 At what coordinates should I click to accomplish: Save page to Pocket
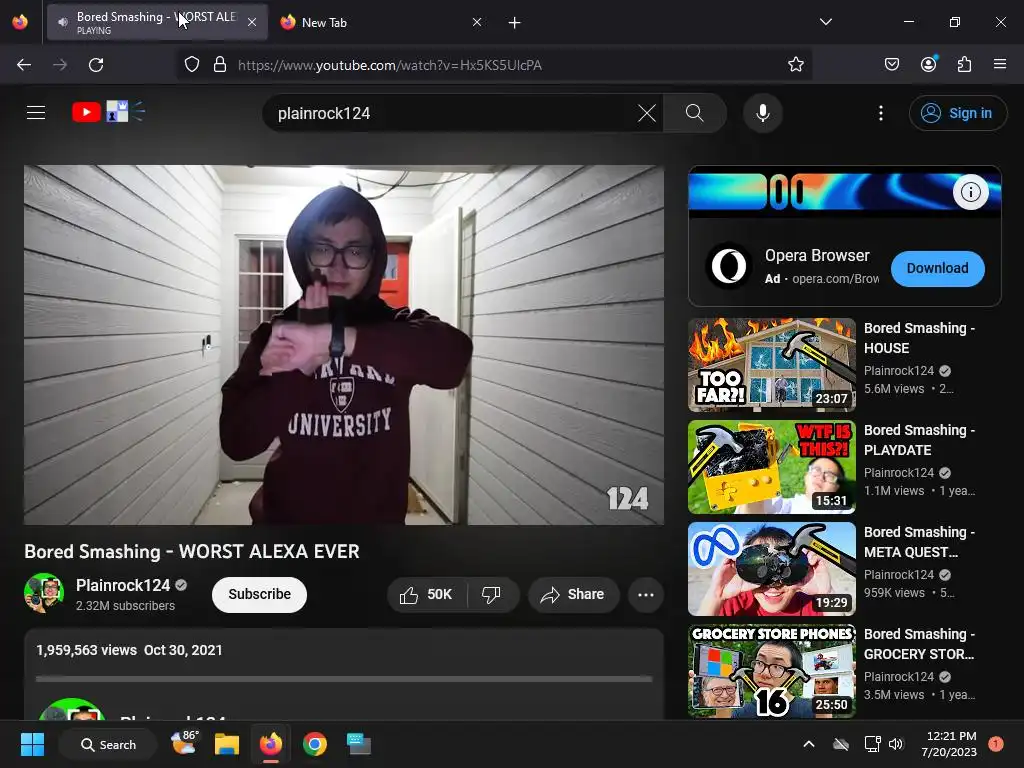point(891,65)
